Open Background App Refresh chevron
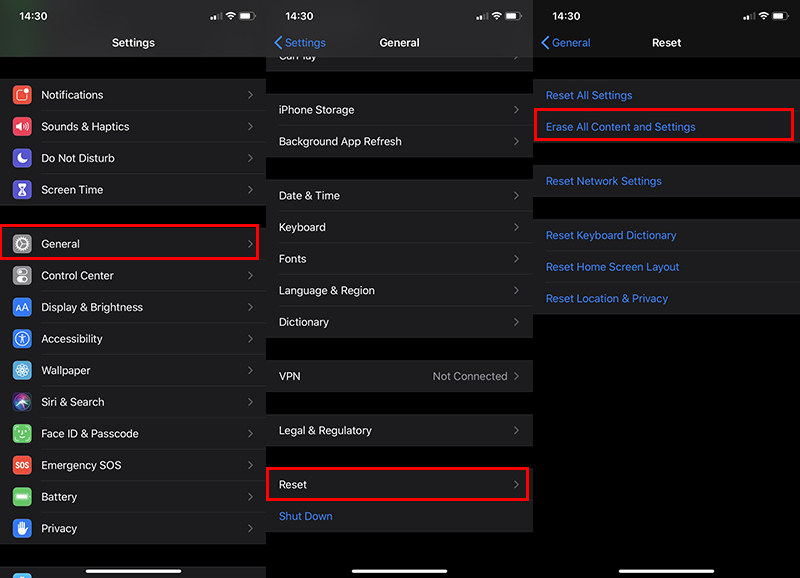This screenshot has height=578, width=800. coord(516,141)
